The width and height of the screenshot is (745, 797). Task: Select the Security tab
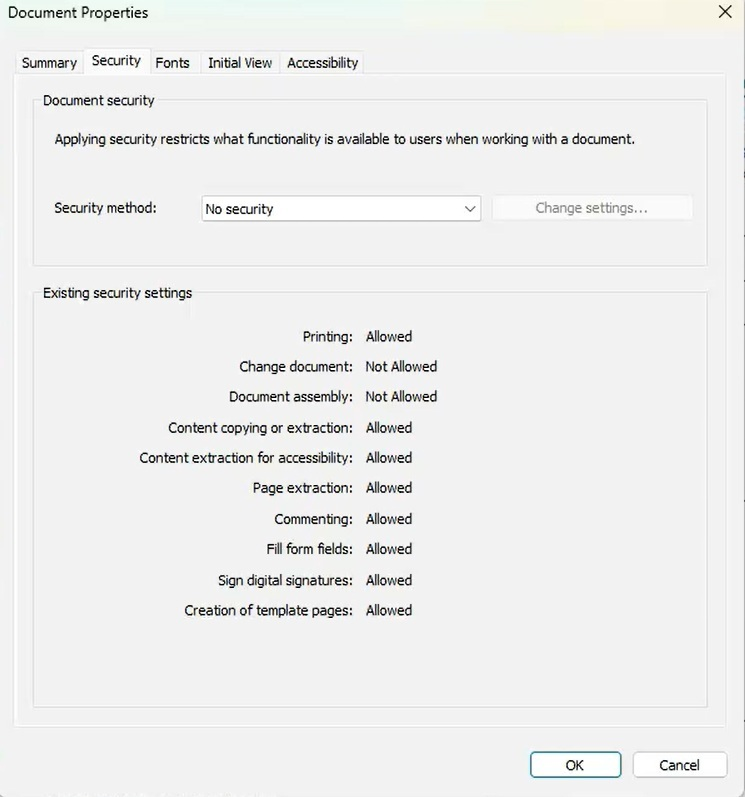point(116,61)
